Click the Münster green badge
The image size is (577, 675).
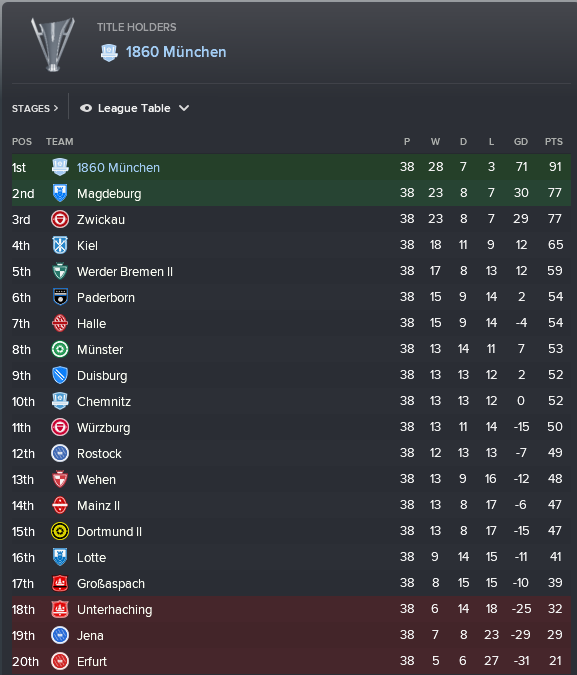pos(60,350)
